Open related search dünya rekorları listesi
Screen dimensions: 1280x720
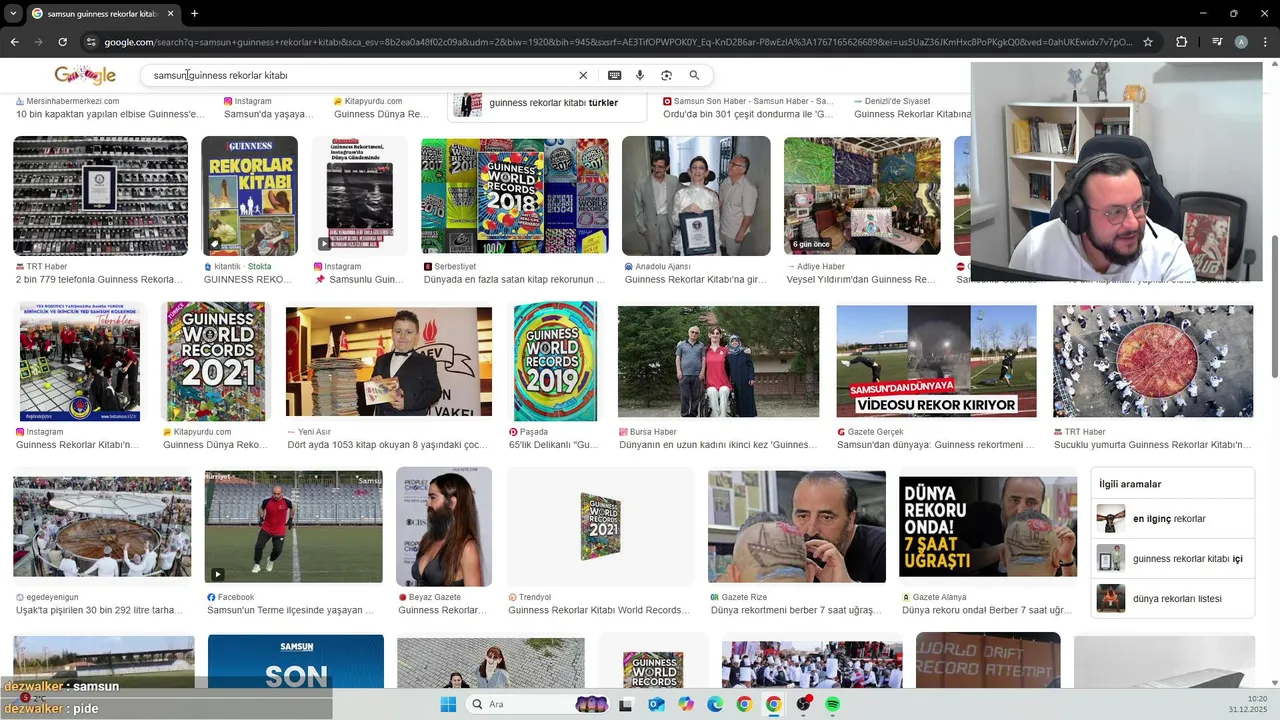(x=1173, y=599)
